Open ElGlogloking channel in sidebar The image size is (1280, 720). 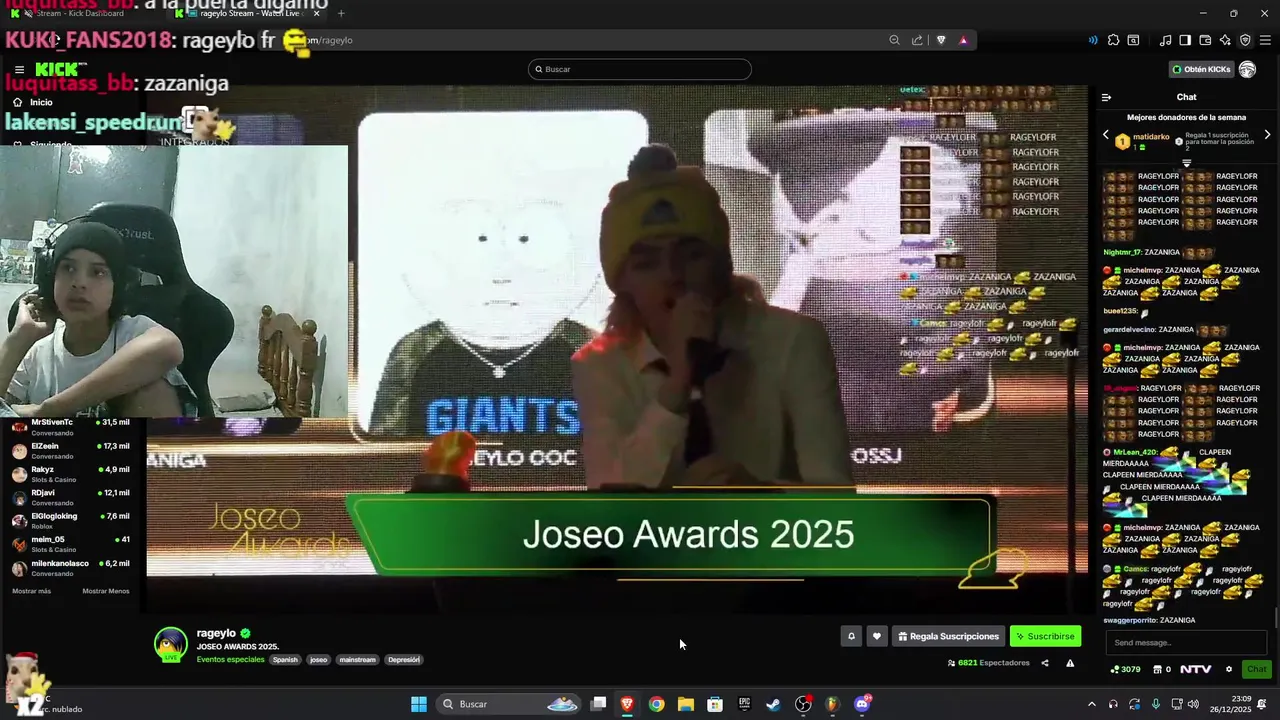pos(70,520)
